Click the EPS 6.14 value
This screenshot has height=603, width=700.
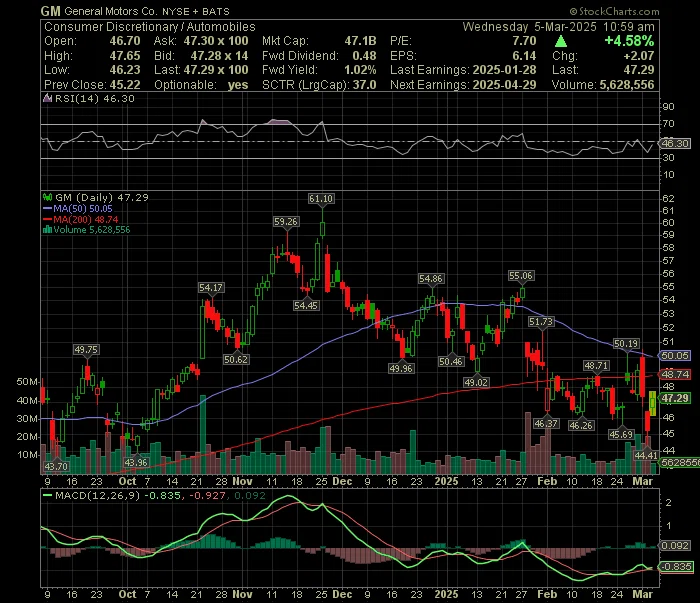tap(524, 56)
